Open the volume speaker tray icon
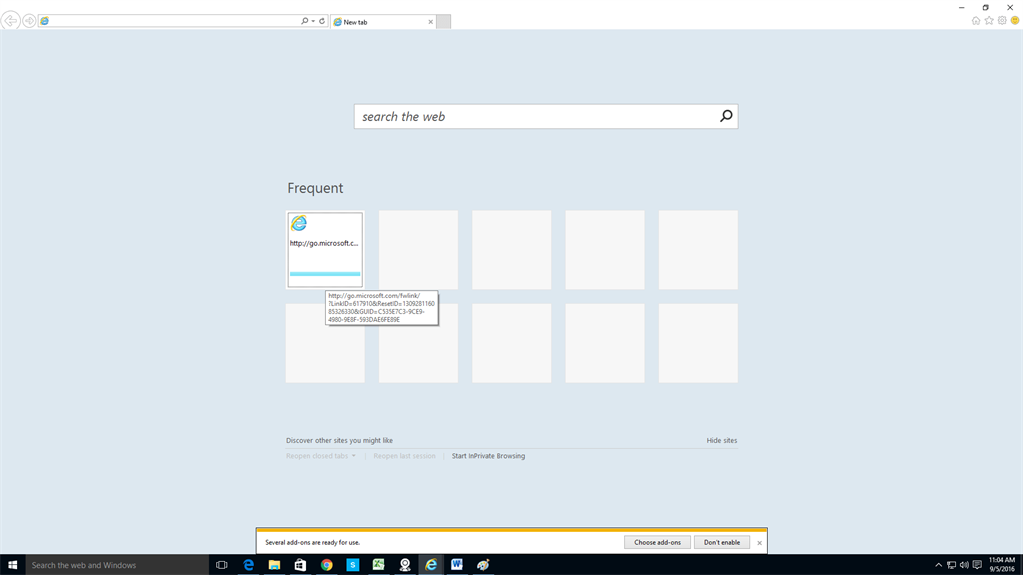Screen dimensions: 1023x575 point(964,565)
